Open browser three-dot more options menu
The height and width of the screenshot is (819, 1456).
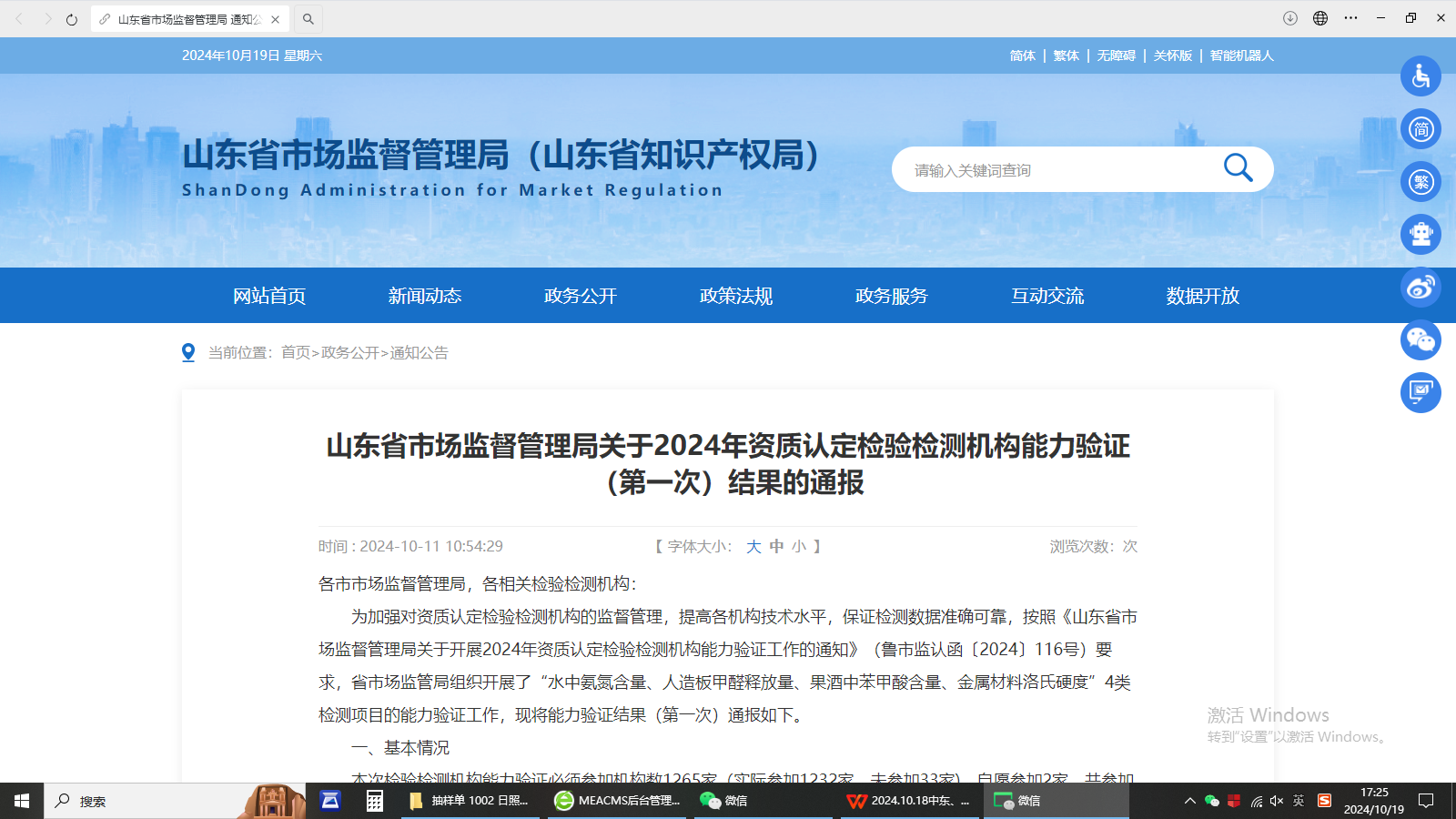[1350, 18]
